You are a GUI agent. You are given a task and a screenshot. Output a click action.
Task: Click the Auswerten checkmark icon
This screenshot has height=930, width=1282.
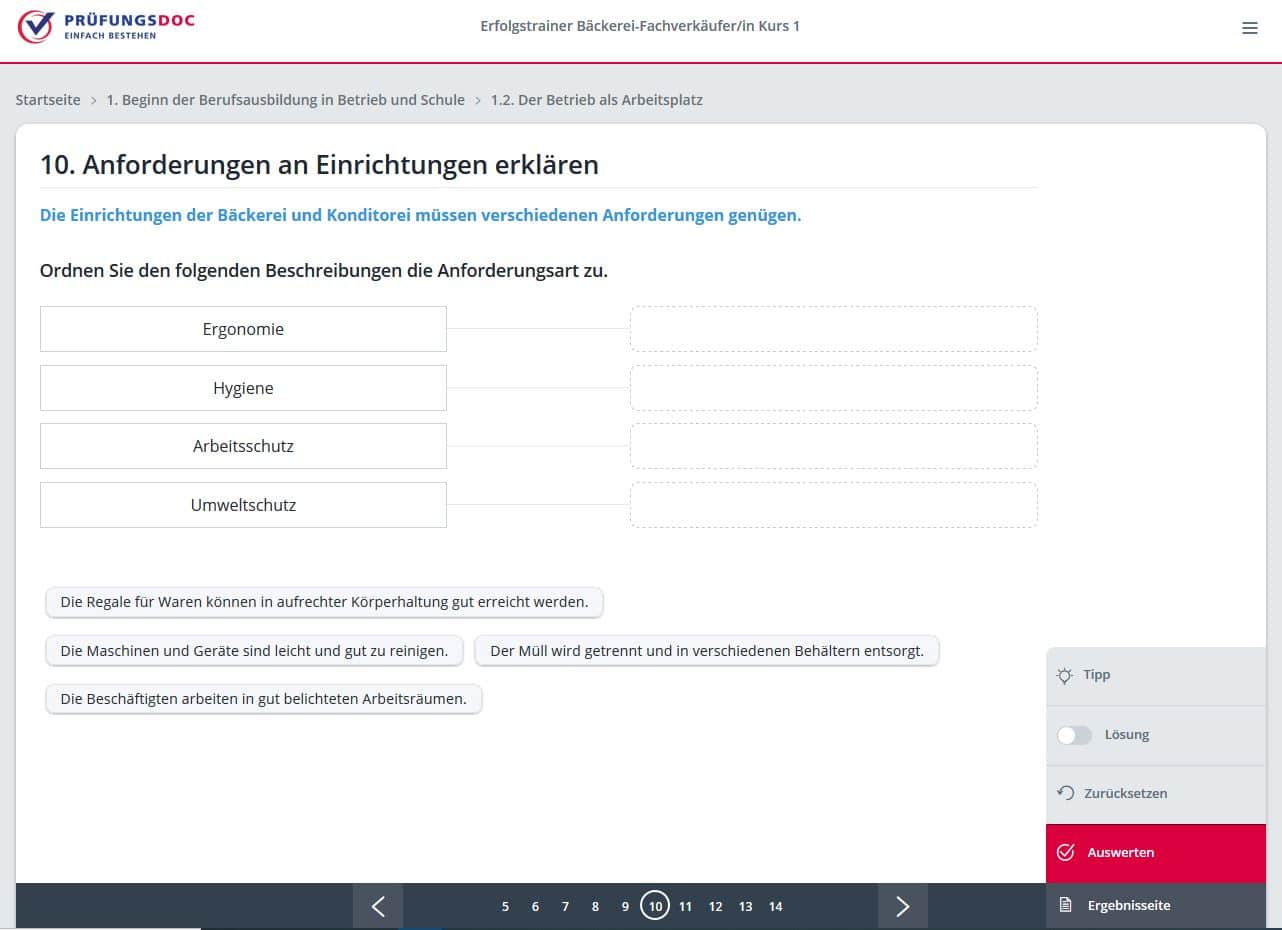[x=1066, y=852]
